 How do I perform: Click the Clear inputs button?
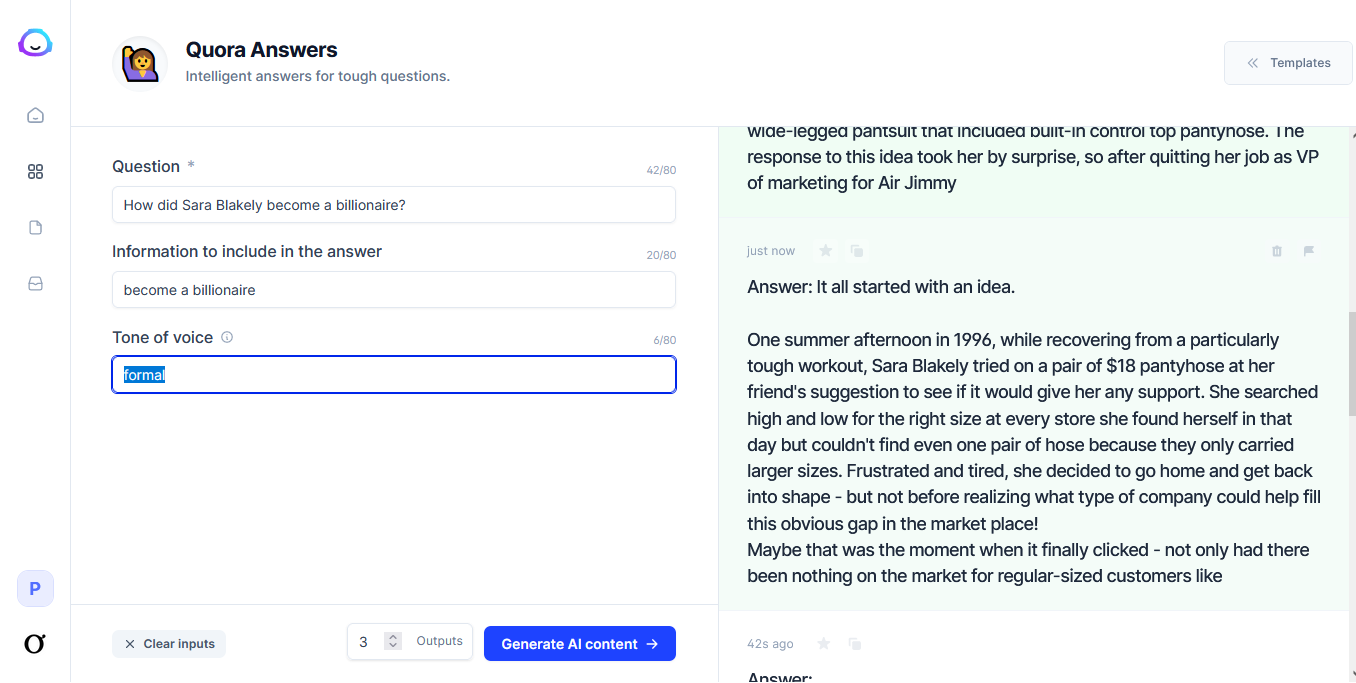pyautogui.click(x=169, y=644)
